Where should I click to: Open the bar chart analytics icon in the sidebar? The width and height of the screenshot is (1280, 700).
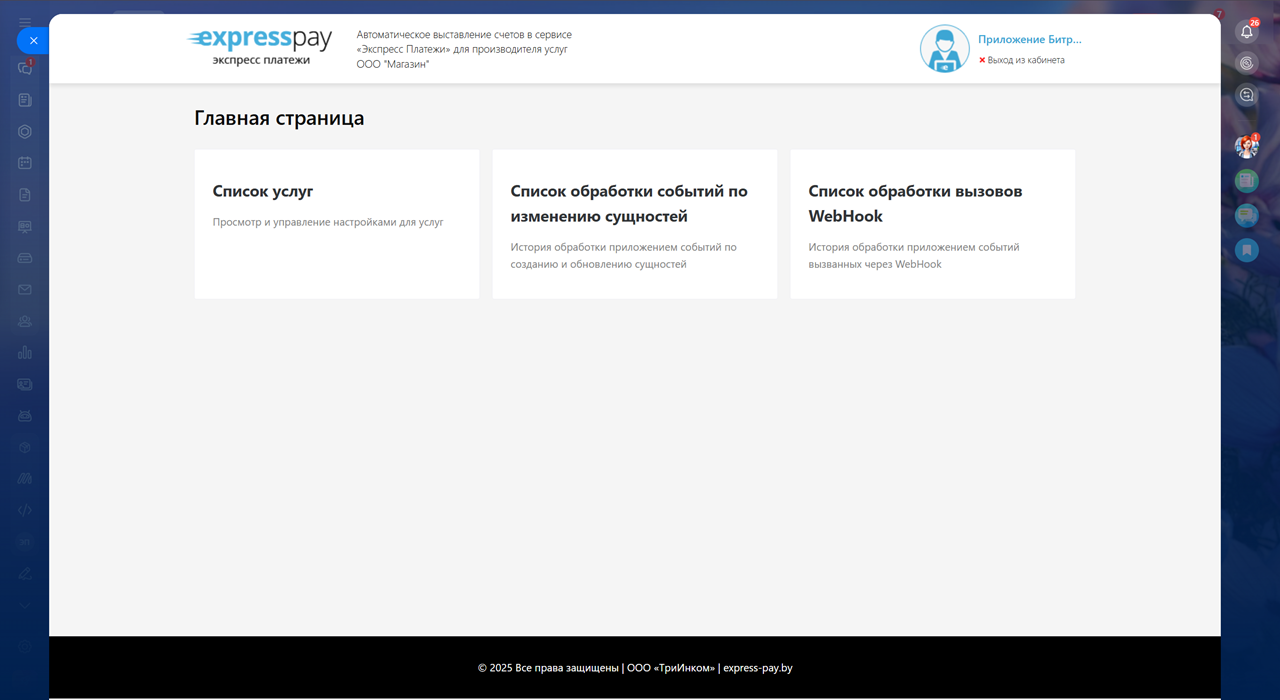click(x=25, y=353)
